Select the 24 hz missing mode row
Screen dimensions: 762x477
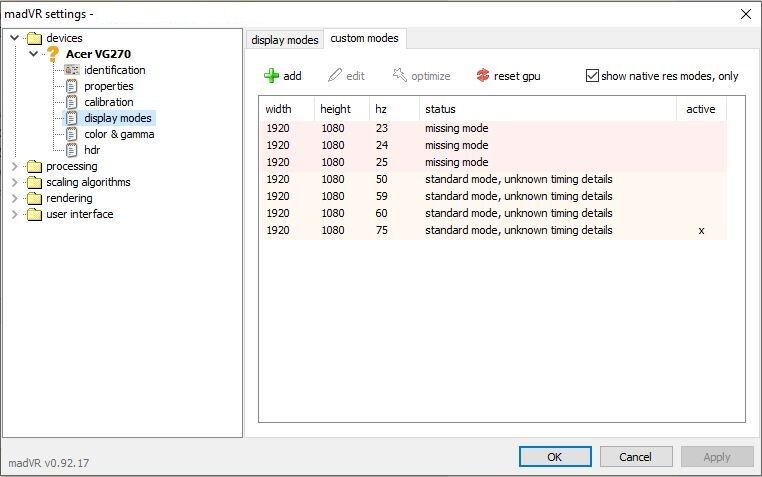(493, 145)
